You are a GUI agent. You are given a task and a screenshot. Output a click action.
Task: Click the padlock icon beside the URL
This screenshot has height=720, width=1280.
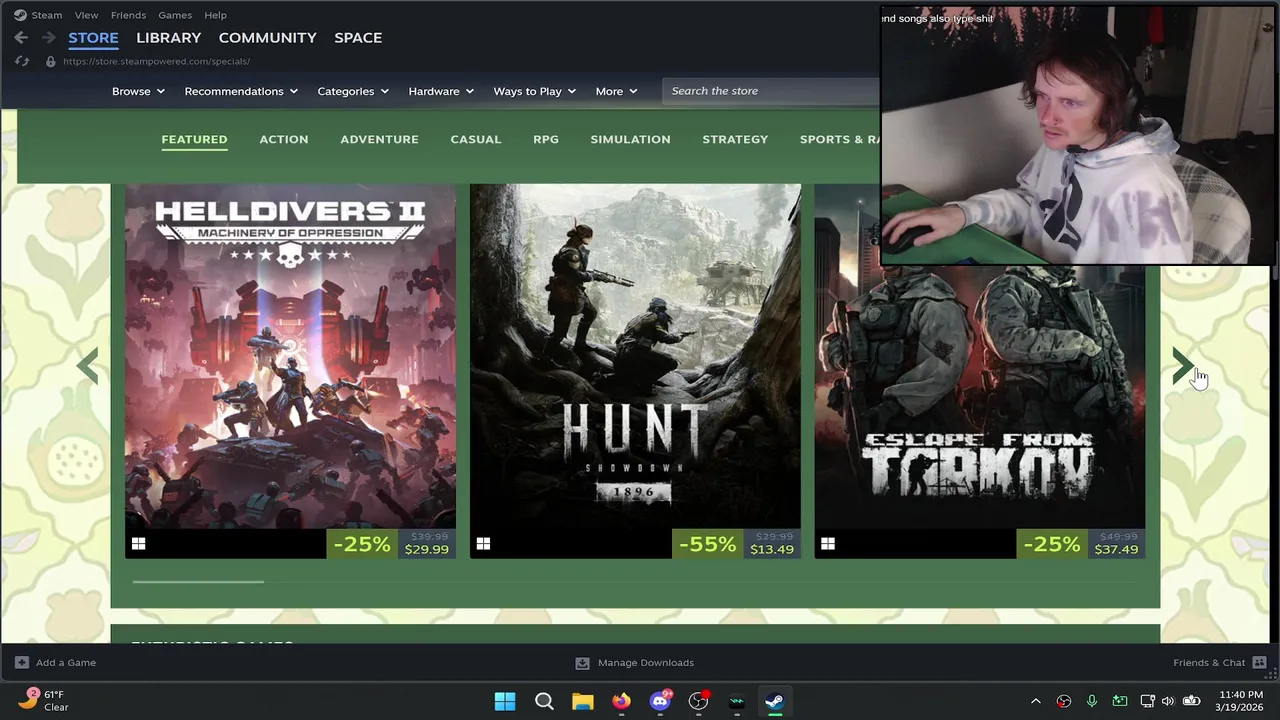click(x=51, y=61)
